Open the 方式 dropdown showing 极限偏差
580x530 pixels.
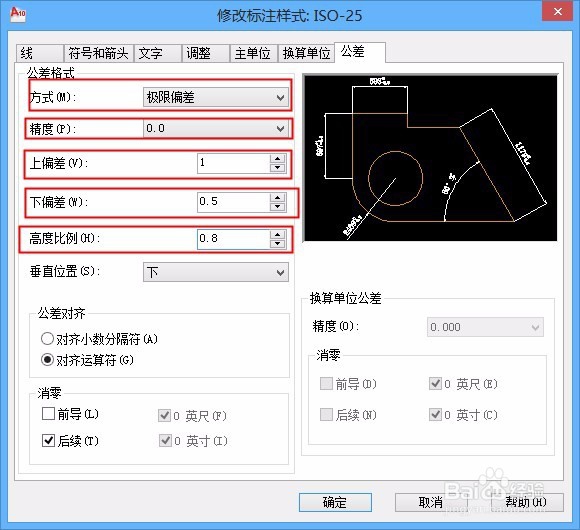216,97
